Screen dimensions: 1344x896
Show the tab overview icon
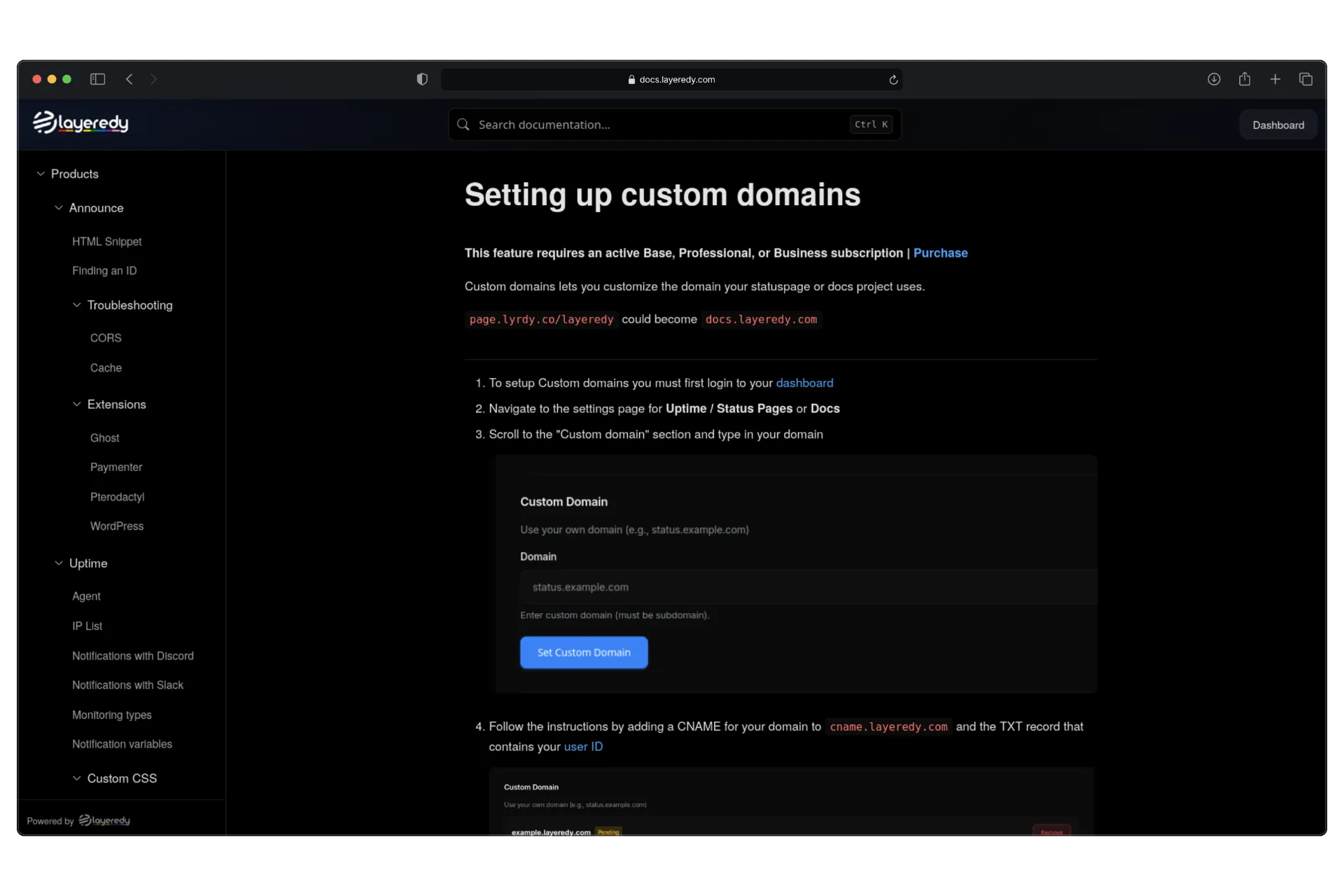(1305, 79)
